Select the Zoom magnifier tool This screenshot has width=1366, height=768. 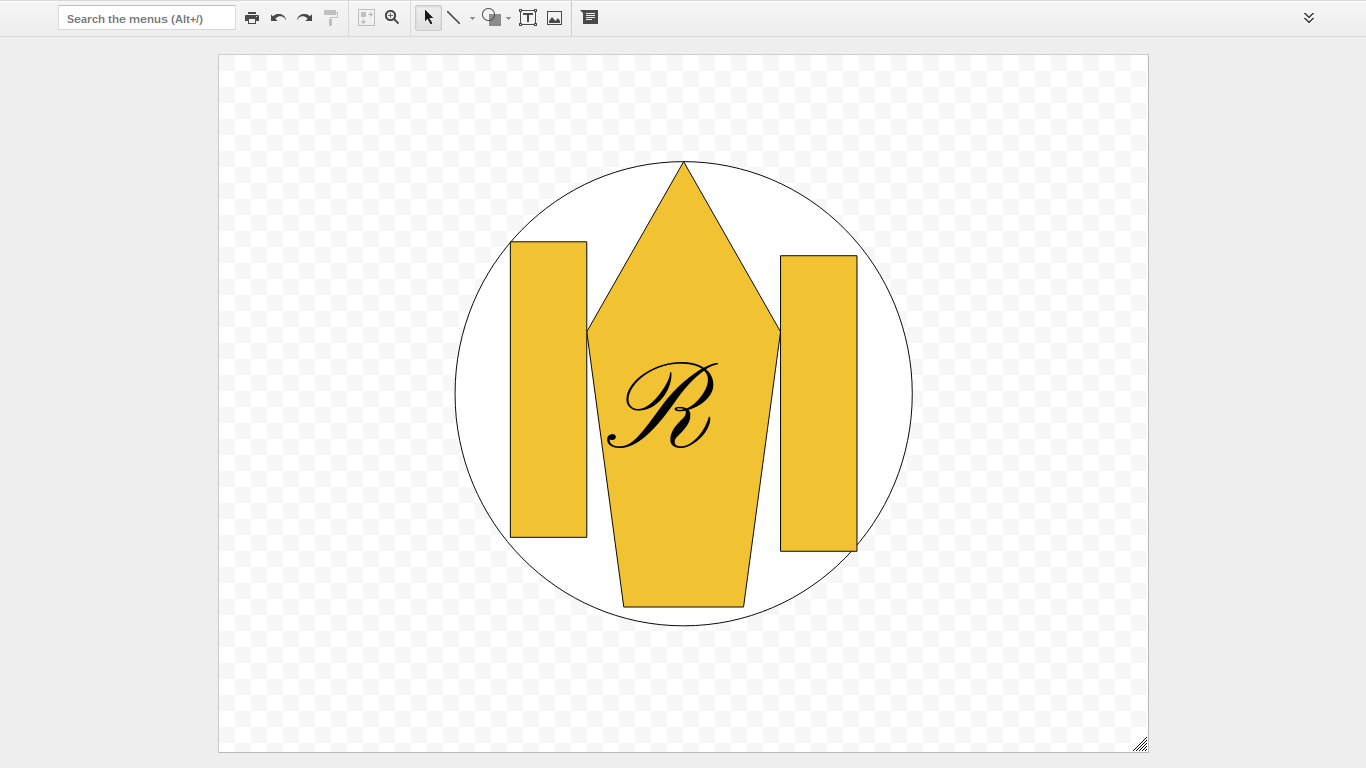click(392, 18)
